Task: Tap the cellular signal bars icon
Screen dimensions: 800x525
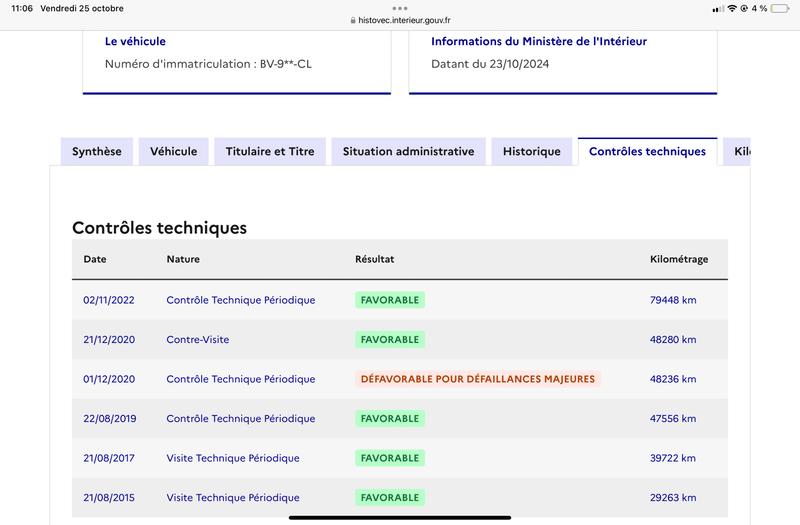Action: pyautogui.click(x=718, y=9)
